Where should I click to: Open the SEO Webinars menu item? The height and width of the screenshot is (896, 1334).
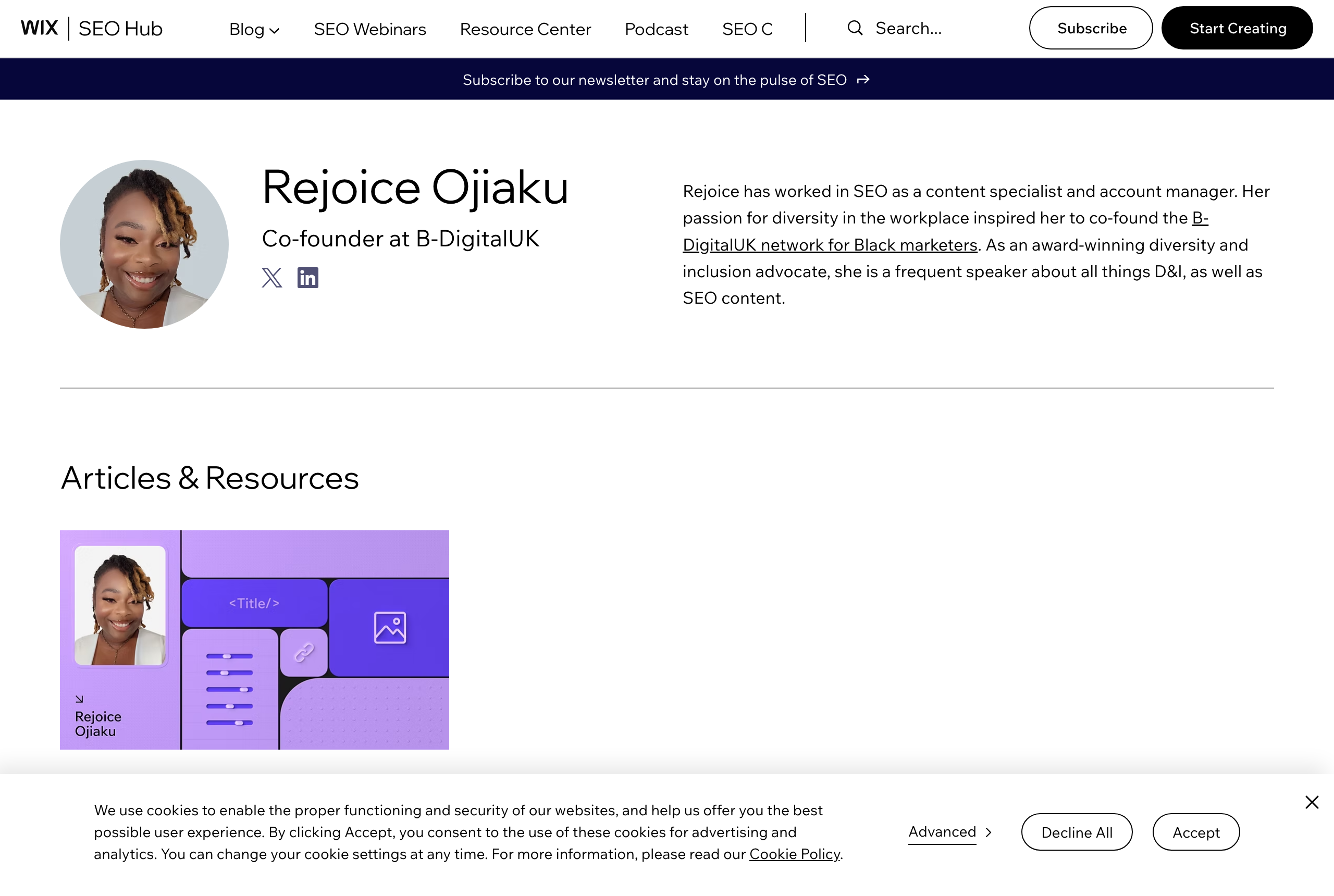point(370,29)
